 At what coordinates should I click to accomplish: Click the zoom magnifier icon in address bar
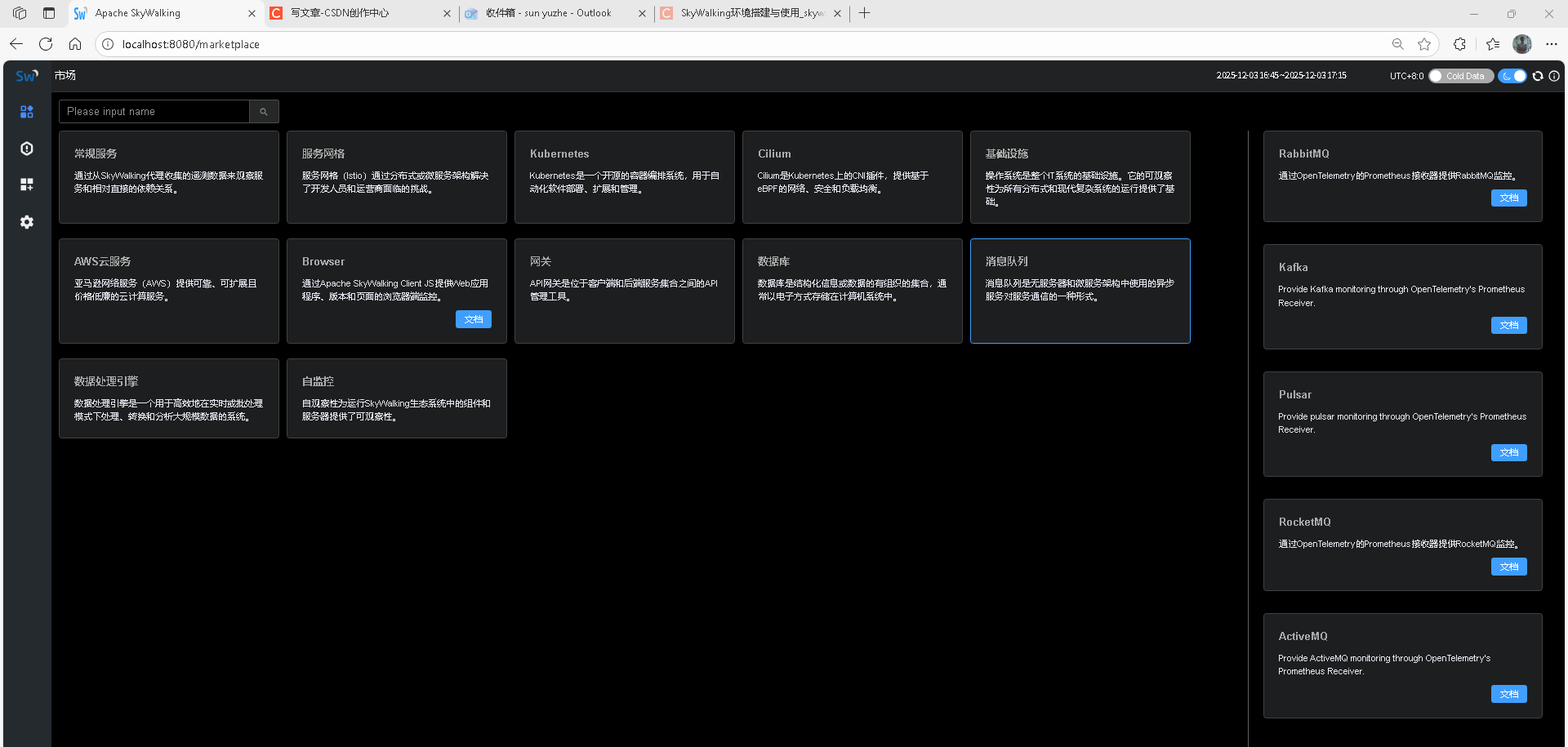pos(1398,44)
